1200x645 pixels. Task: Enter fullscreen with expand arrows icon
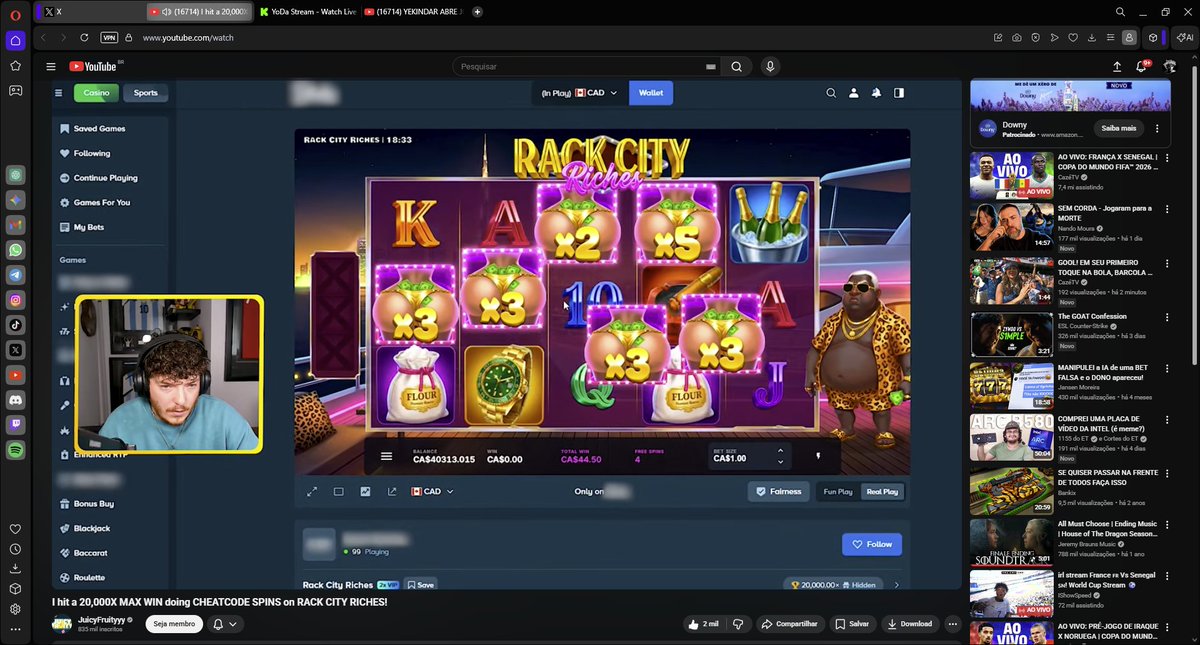tap(312, 492)
